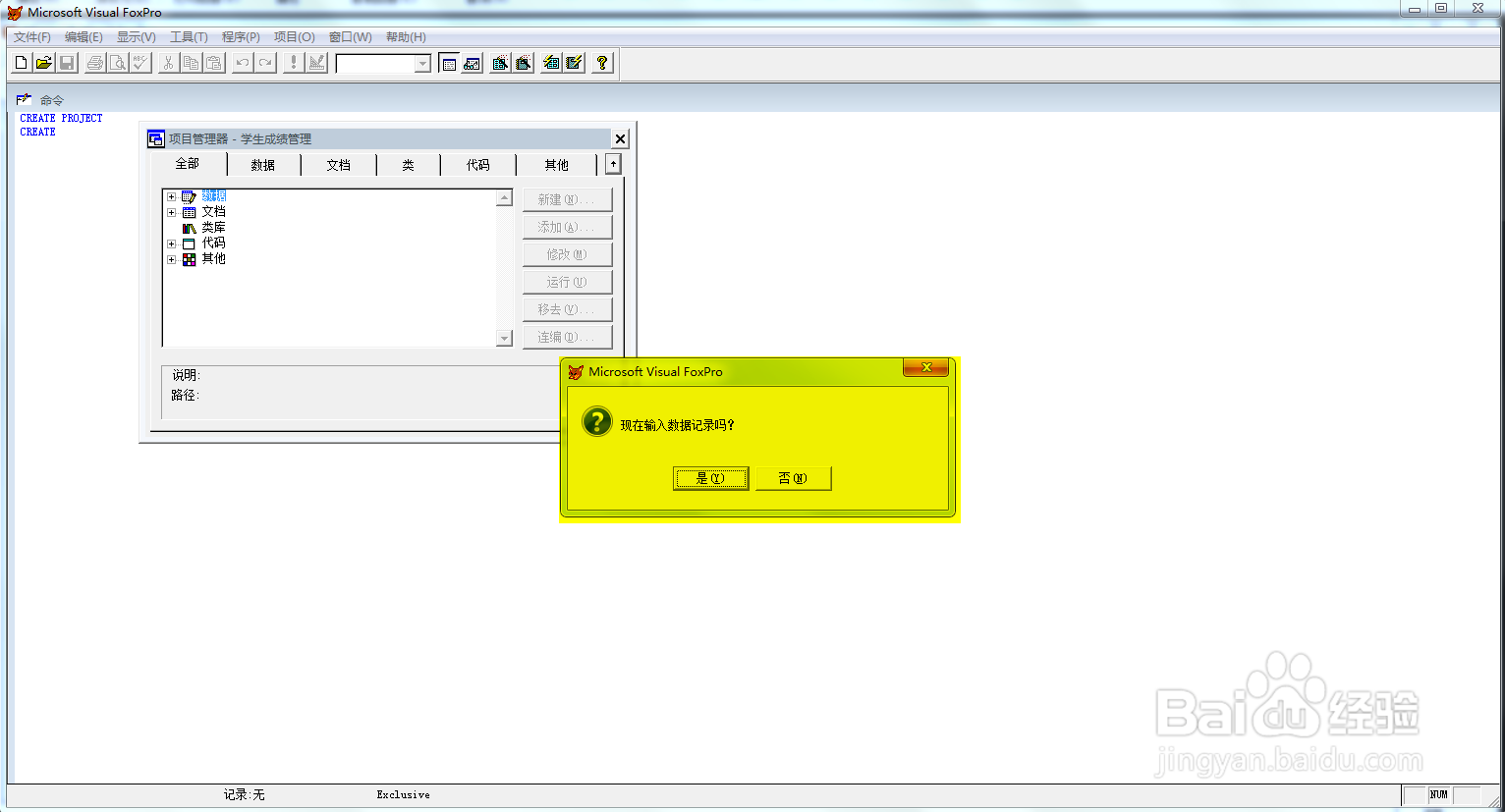
Task: Click the CREATE PROJECT command line
Action: coord(61,118)
